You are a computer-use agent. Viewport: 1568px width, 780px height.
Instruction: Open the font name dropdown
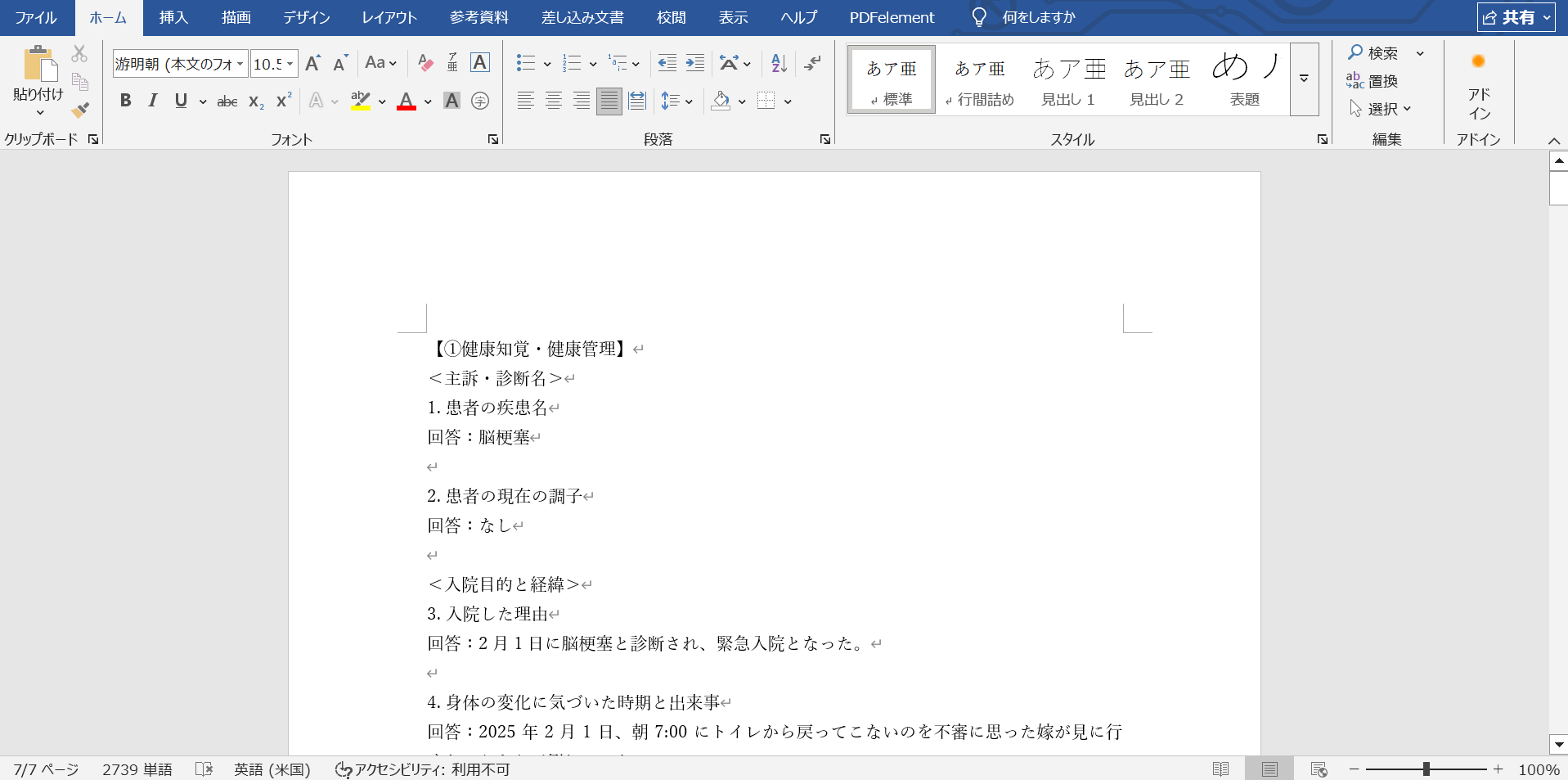click(240, 64)
